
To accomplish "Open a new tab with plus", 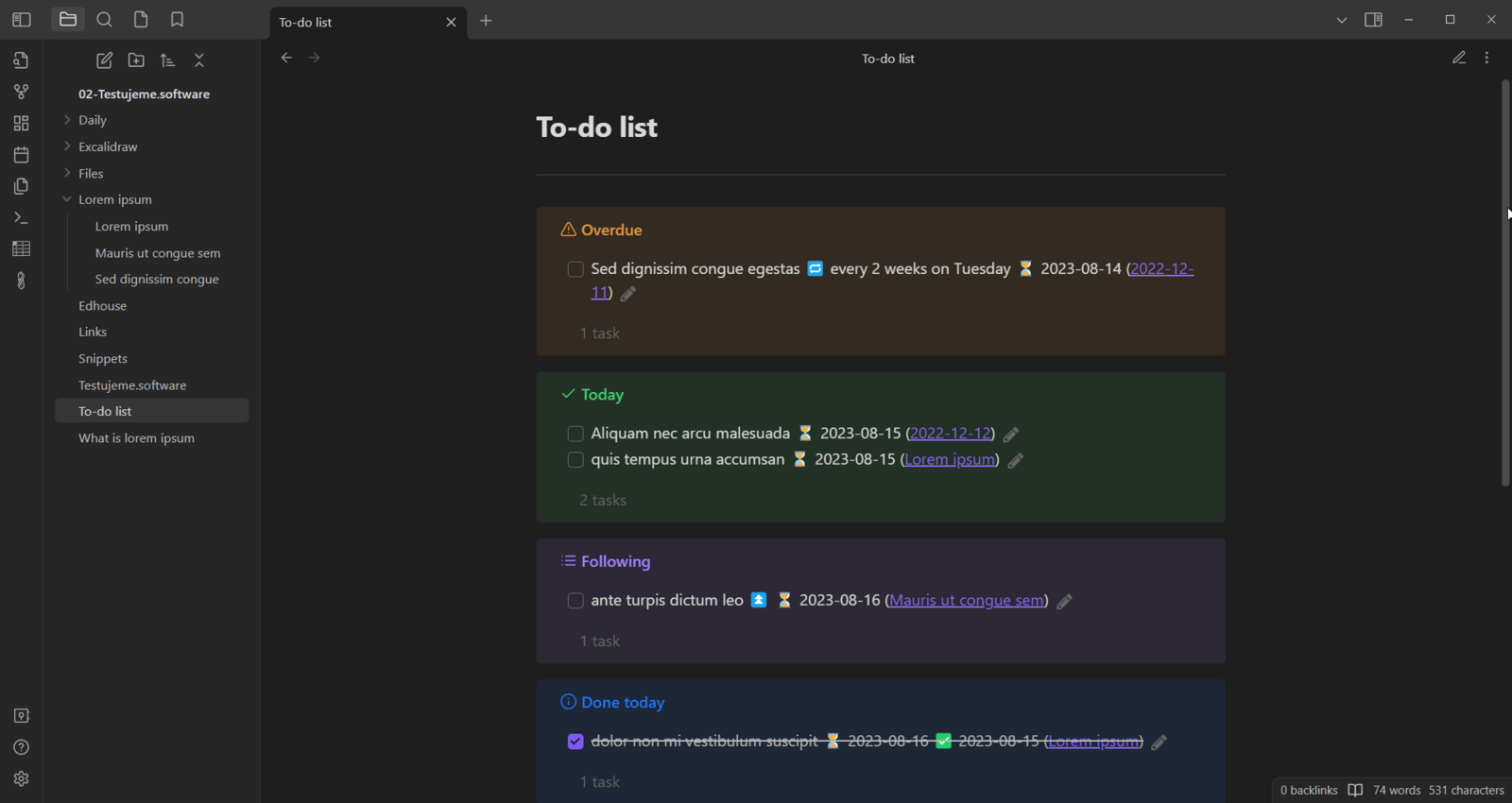I will [486, 21].
